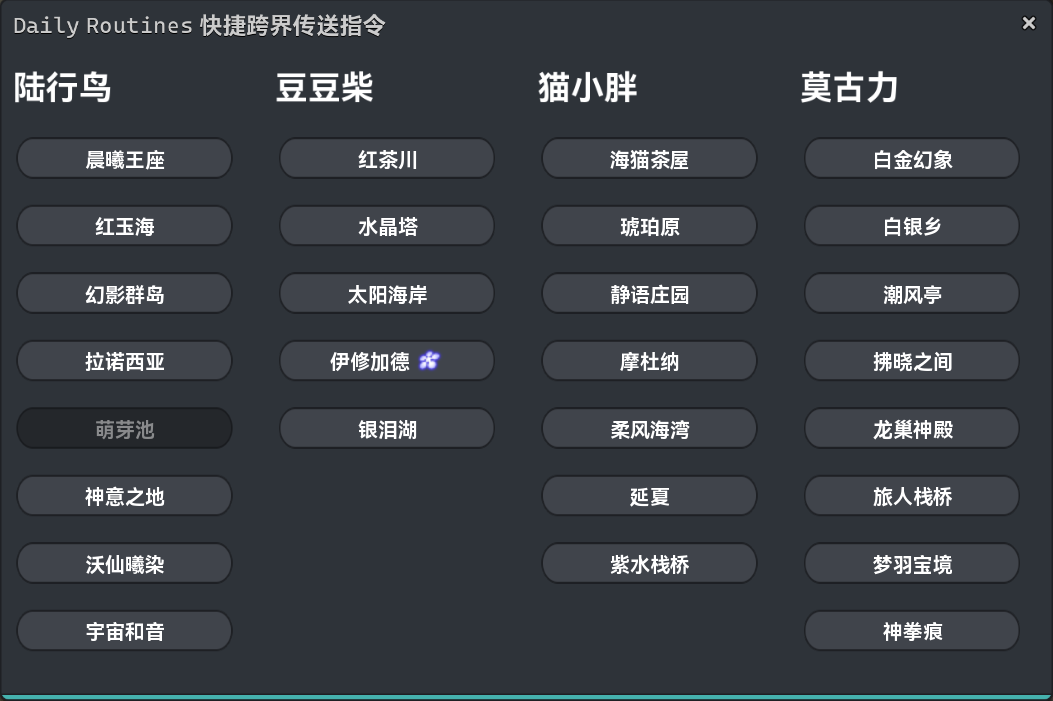Click 银泪湖 in the 豆豆柴 column
Screen dimensions: 1053x701
[386, 428]
